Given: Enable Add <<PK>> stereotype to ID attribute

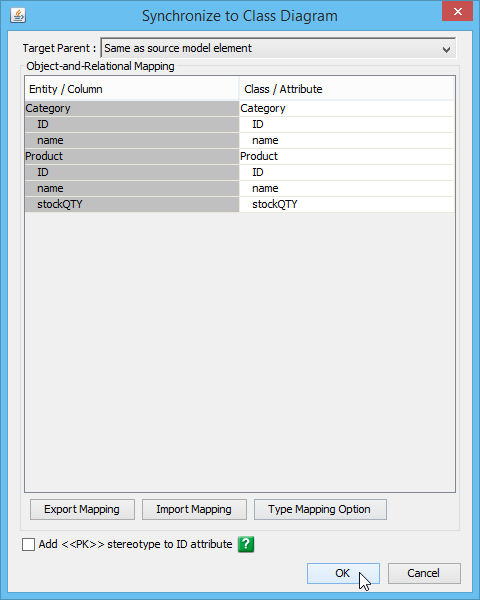Looking at the screenshot, I should click(28, 544).
